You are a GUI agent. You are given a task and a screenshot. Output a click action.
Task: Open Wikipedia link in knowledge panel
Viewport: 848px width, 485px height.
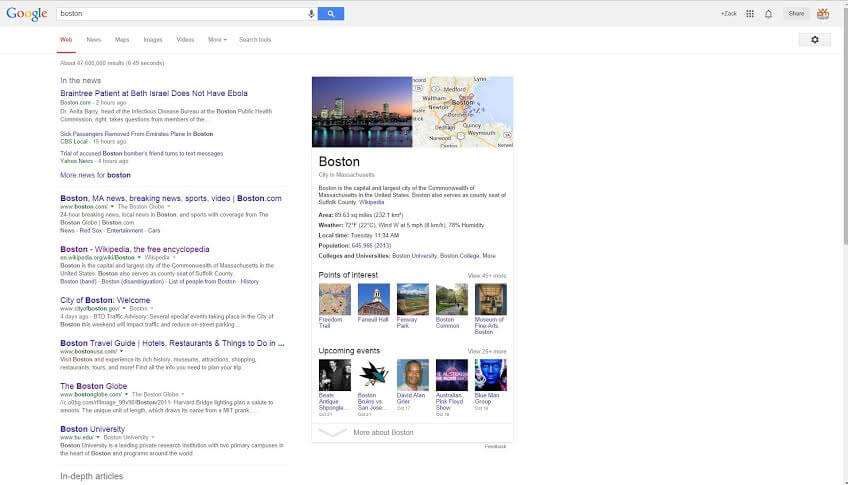click(x=372, y=202)
